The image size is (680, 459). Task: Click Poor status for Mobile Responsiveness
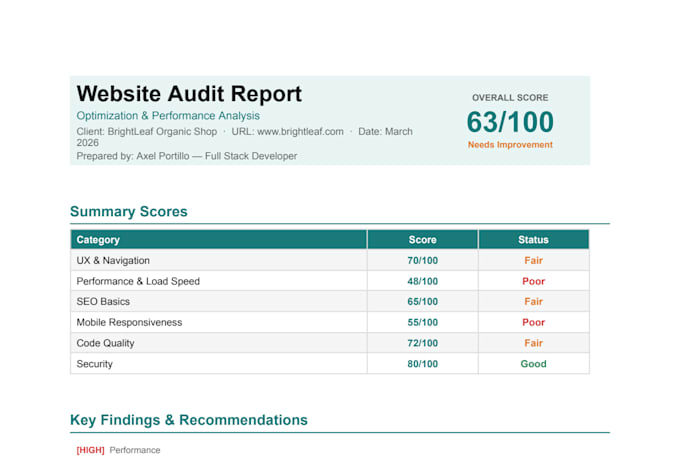pos(533,322)
